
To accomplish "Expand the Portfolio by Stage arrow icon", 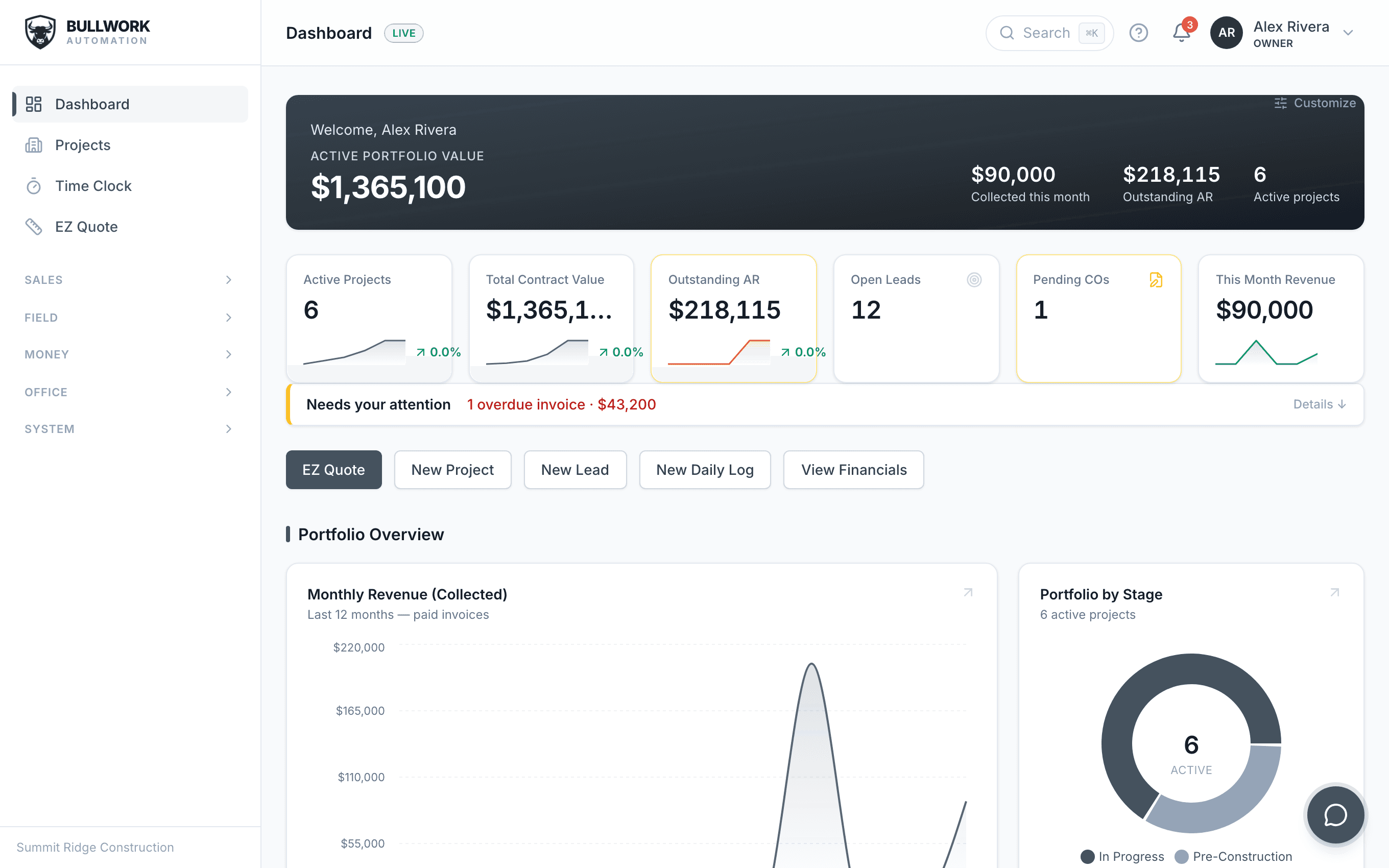I will pyautogui.click(x=1334, y=592).
